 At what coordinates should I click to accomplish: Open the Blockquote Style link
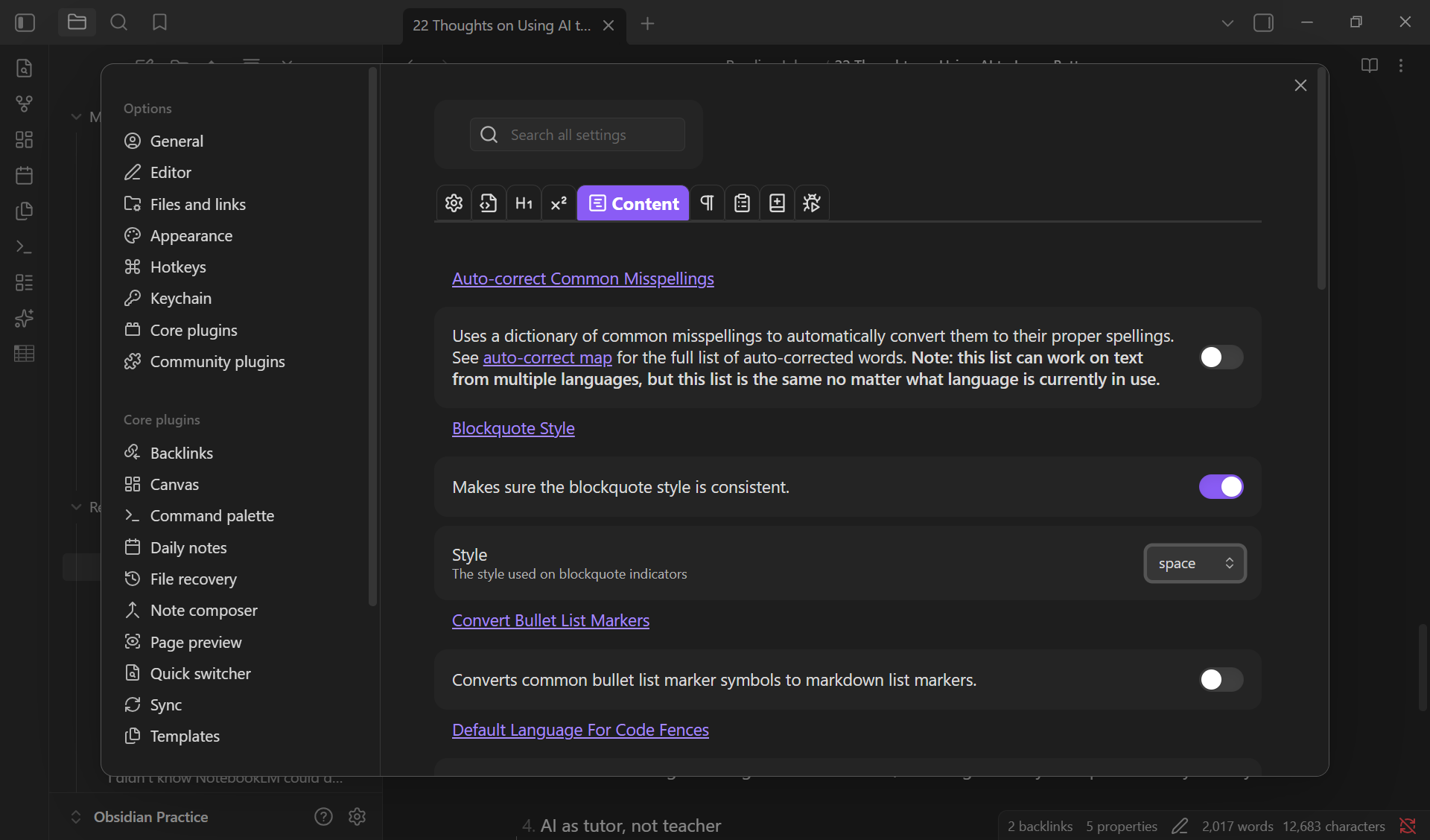coord(513,428)
